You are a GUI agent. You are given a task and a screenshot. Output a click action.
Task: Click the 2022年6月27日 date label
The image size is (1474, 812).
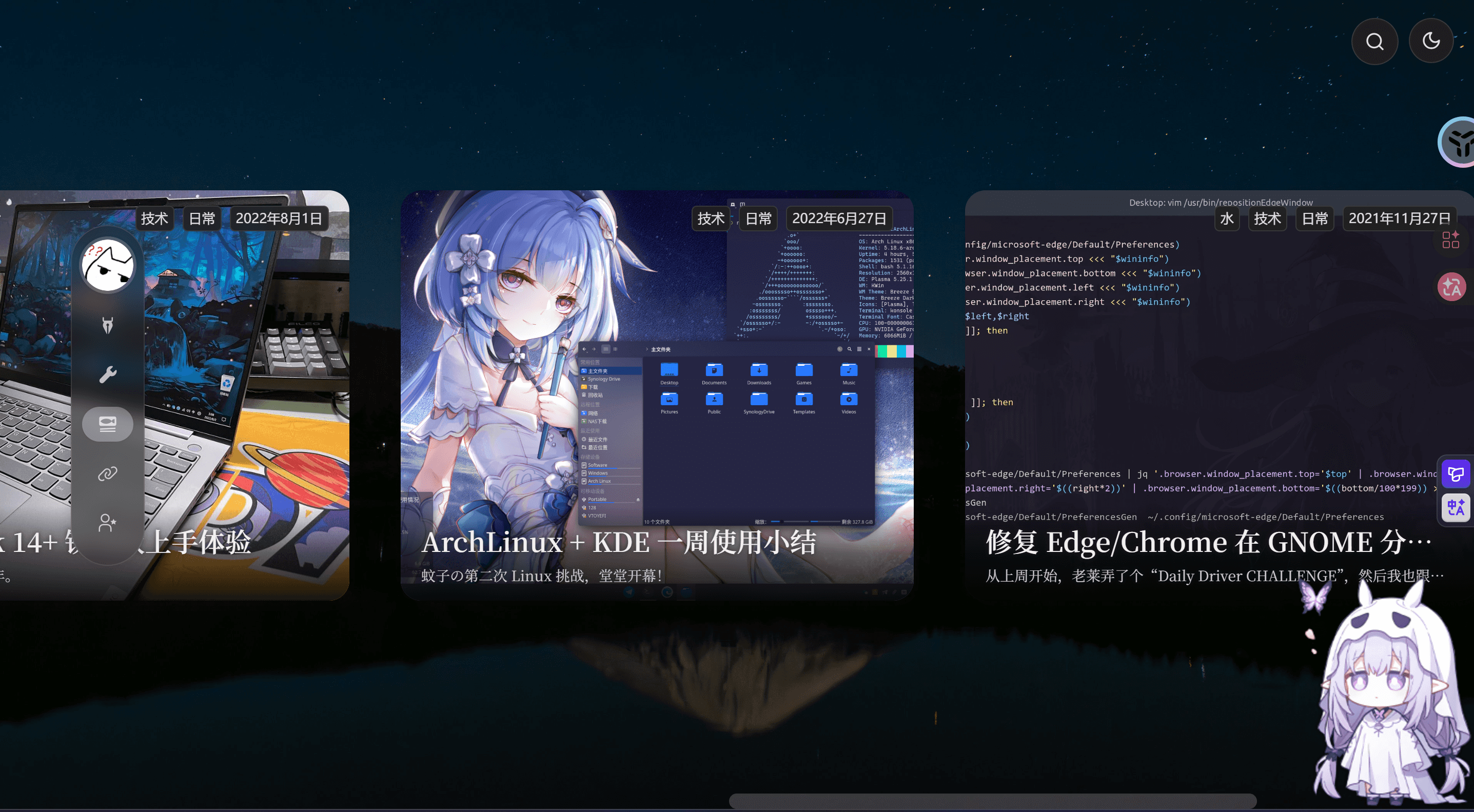tap(839, 219)
